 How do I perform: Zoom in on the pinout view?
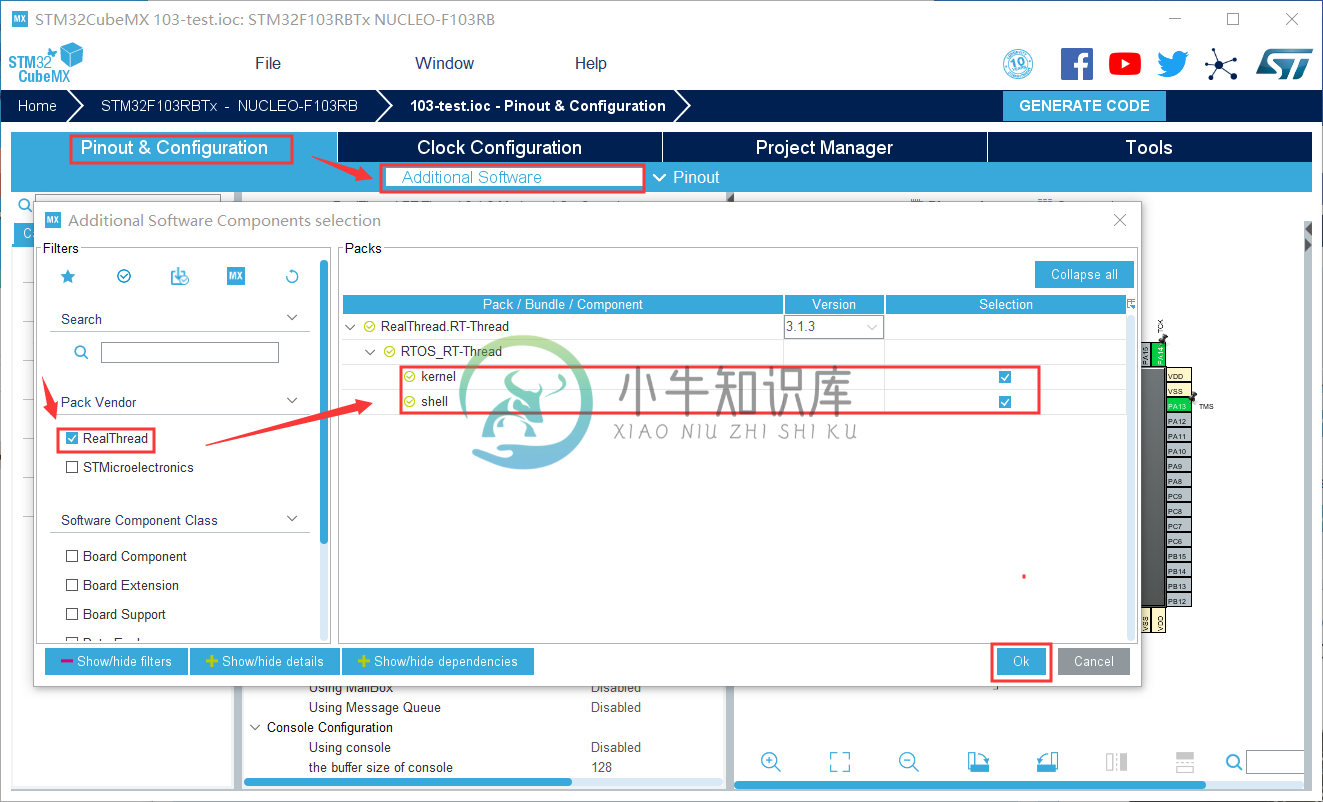(770, 762)
